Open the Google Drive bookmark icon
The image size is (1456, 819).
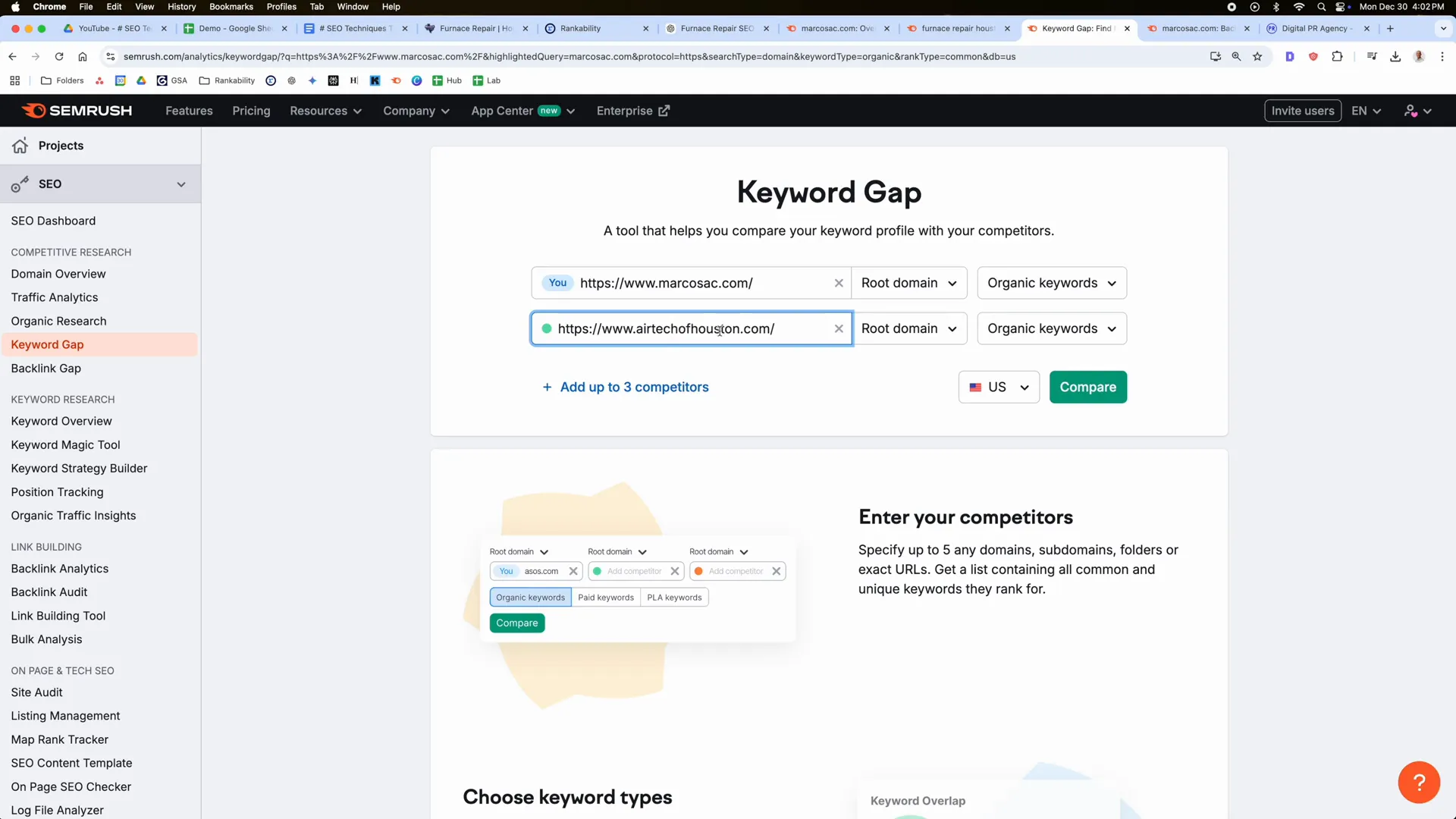(141, 80)
